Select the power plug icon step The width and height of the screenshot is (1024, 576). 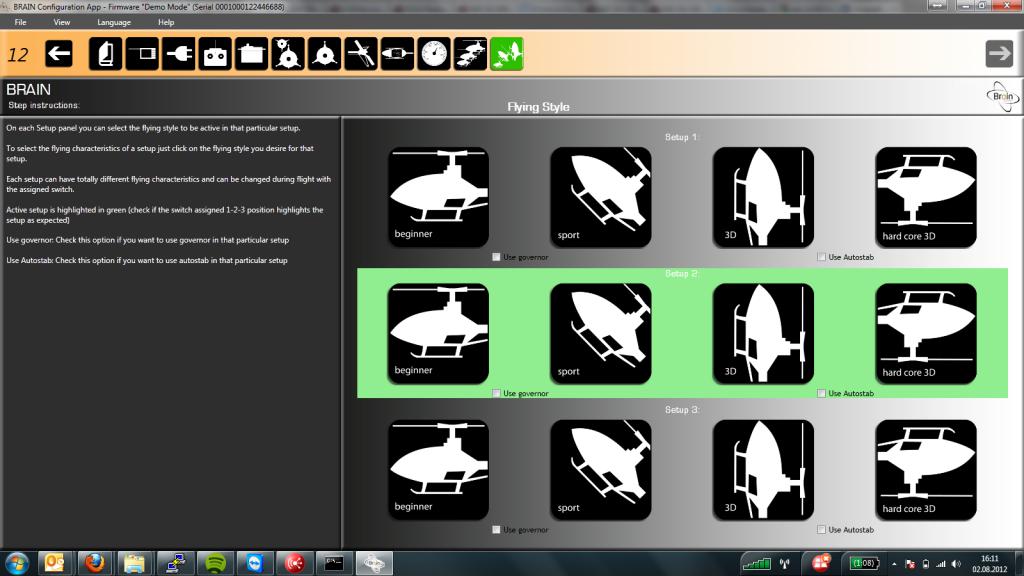(x=178, y=54)
